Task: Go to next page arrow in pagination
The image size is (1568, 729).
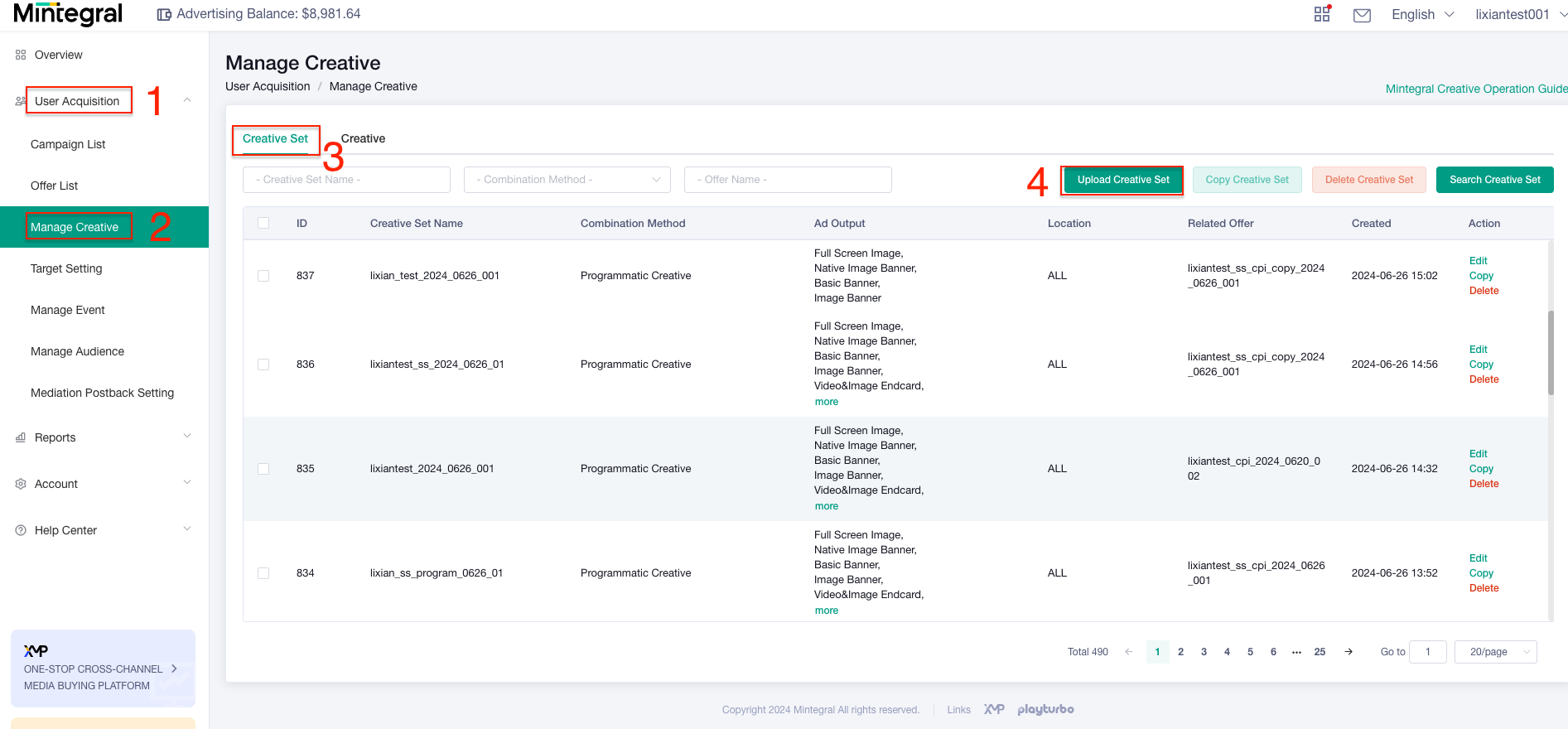Action: pos(1348,652)
